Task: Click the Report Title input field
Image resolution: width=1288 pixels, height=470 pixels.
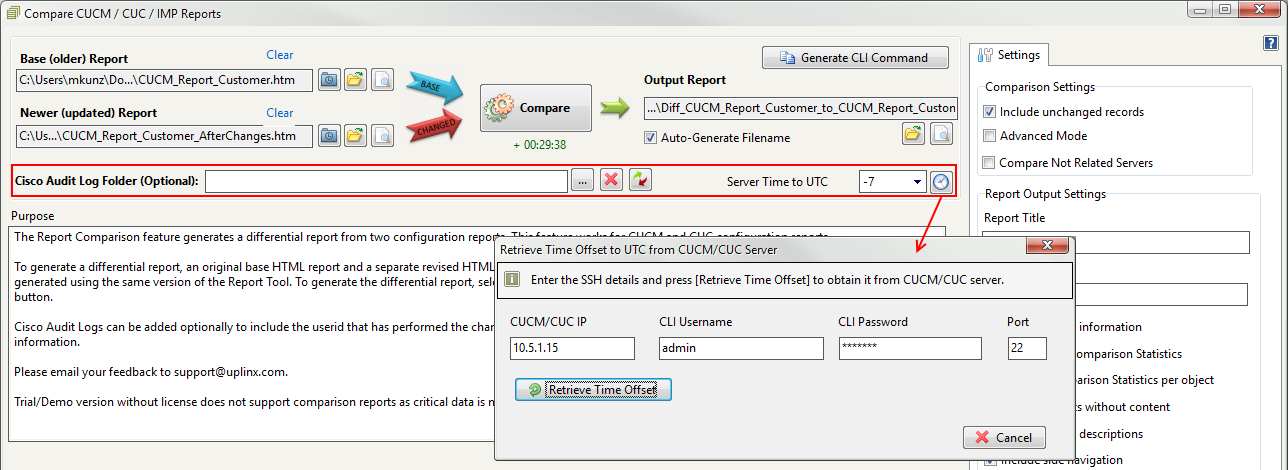Action: 1116,243
